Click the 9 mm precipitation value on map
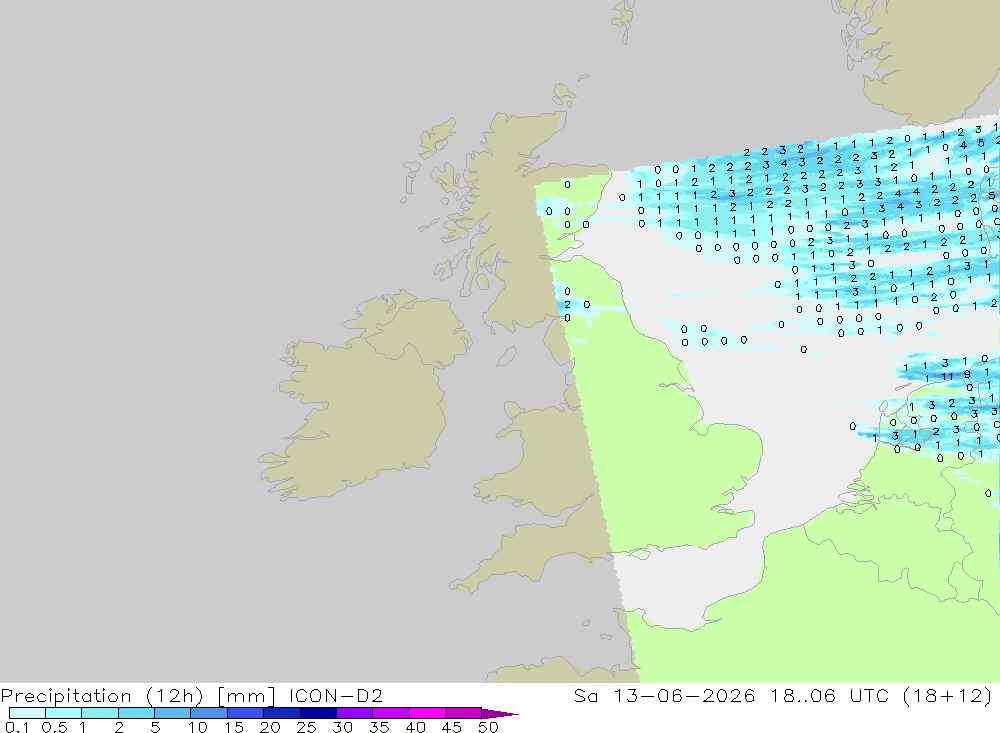The height and width of the screenshot is (733, 1000). point(967,374)
